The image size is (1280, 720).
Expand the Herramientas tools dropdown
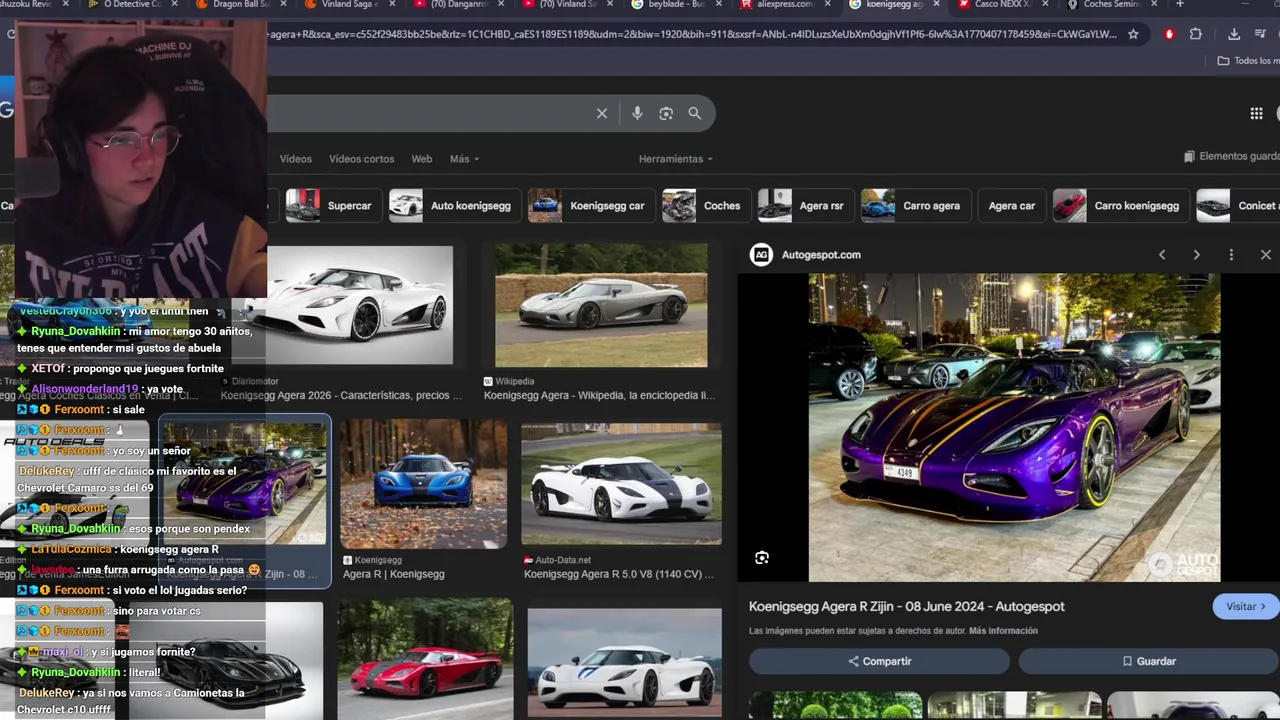tap(676, 159)
